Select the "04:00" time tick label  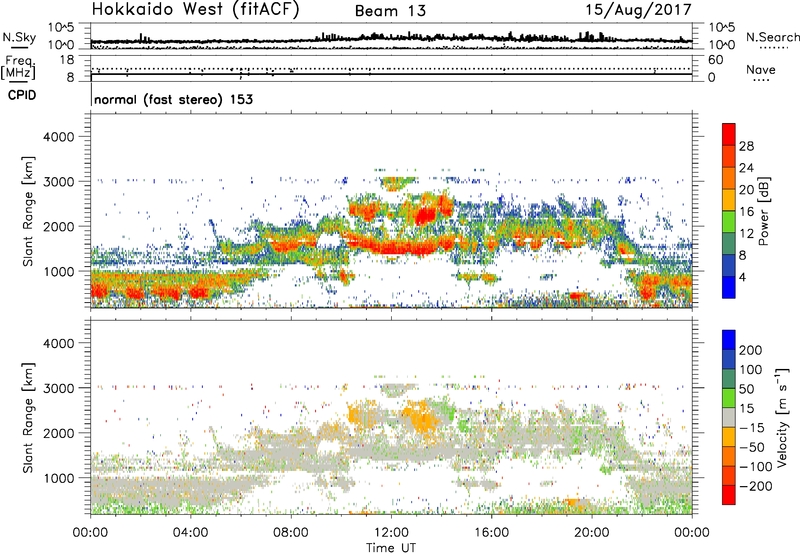pyautogui.click(x=190, y=533)
